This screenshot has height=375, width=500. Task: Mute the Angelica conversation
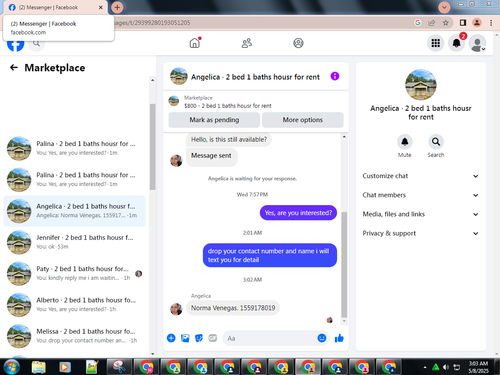click(405, 142)
